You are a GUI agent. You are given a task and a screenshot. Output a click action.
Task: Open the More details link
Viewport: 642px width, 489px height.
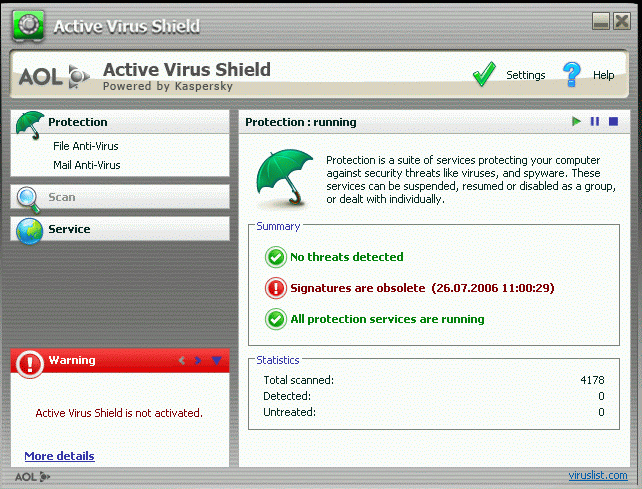coord(59,456)
